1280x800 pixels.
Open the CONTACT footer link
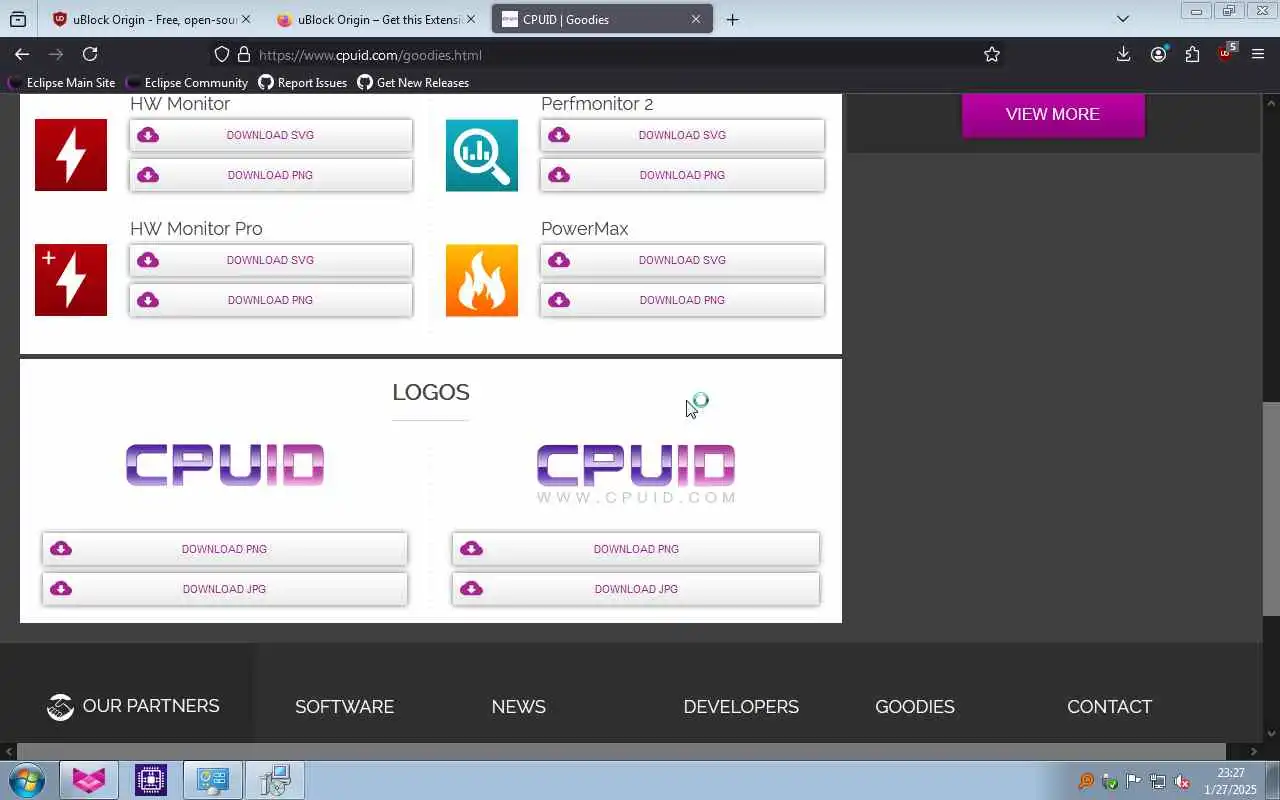(x=1110, y=707)
